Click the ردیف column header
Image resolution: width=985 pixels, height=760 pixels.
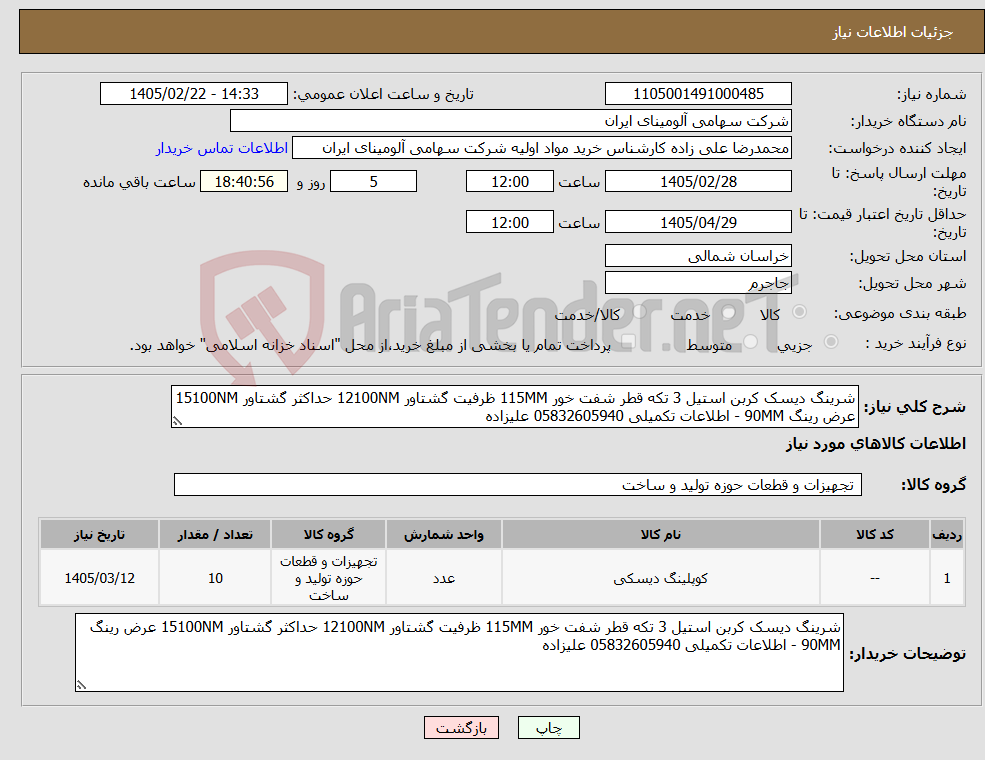[947, 535]
